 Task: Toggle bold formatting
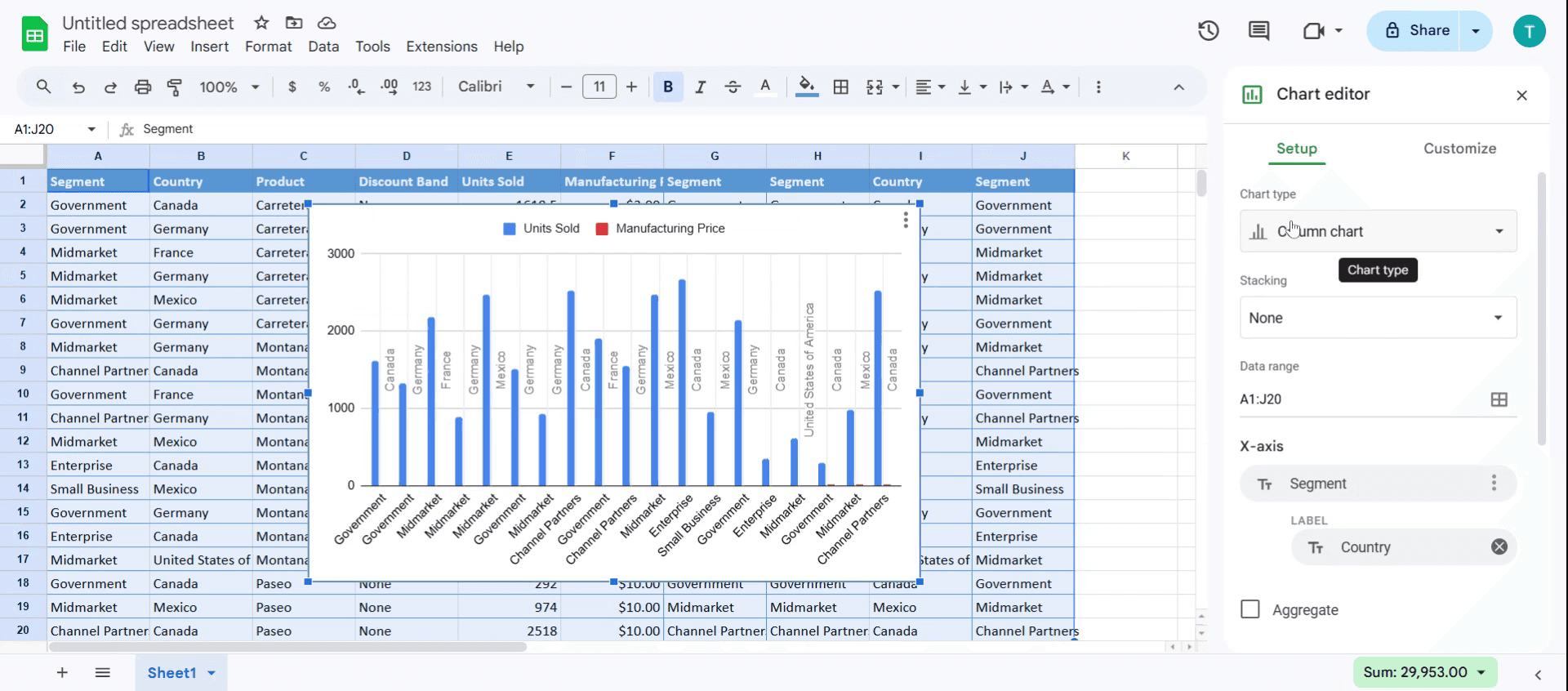(x=668, y=87)
